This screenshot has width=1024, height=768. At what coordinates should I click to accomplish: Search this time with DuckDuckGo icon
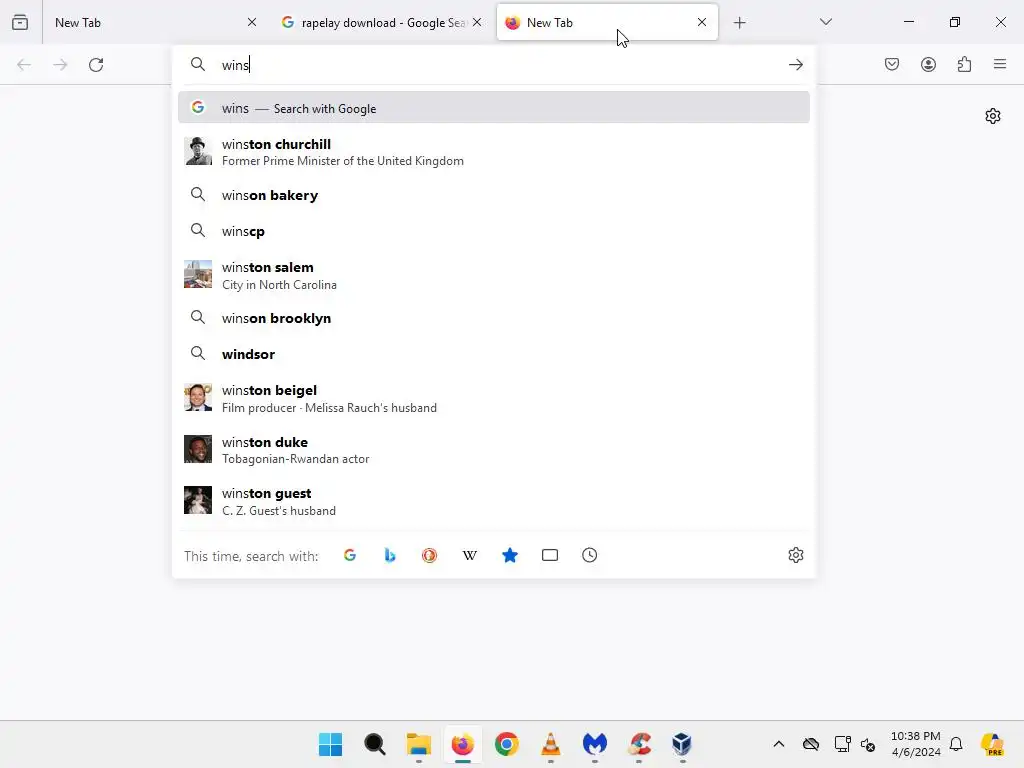(429, 555)
